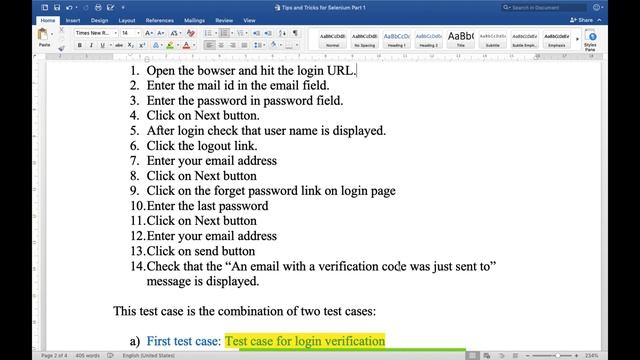The width and height of the screenshot is (640, 360).
Task: Collapse the ribbon with the chevron
Action: 599,20
